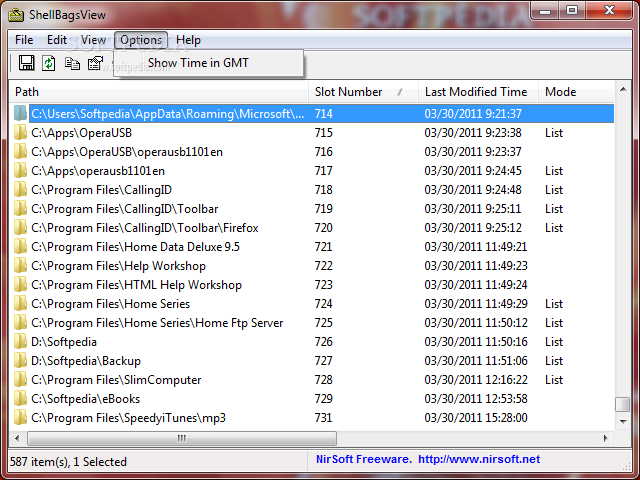Open the File menu
Viewport: 640px width, 480px height.
pyautogui.click(x=24, y=40)
